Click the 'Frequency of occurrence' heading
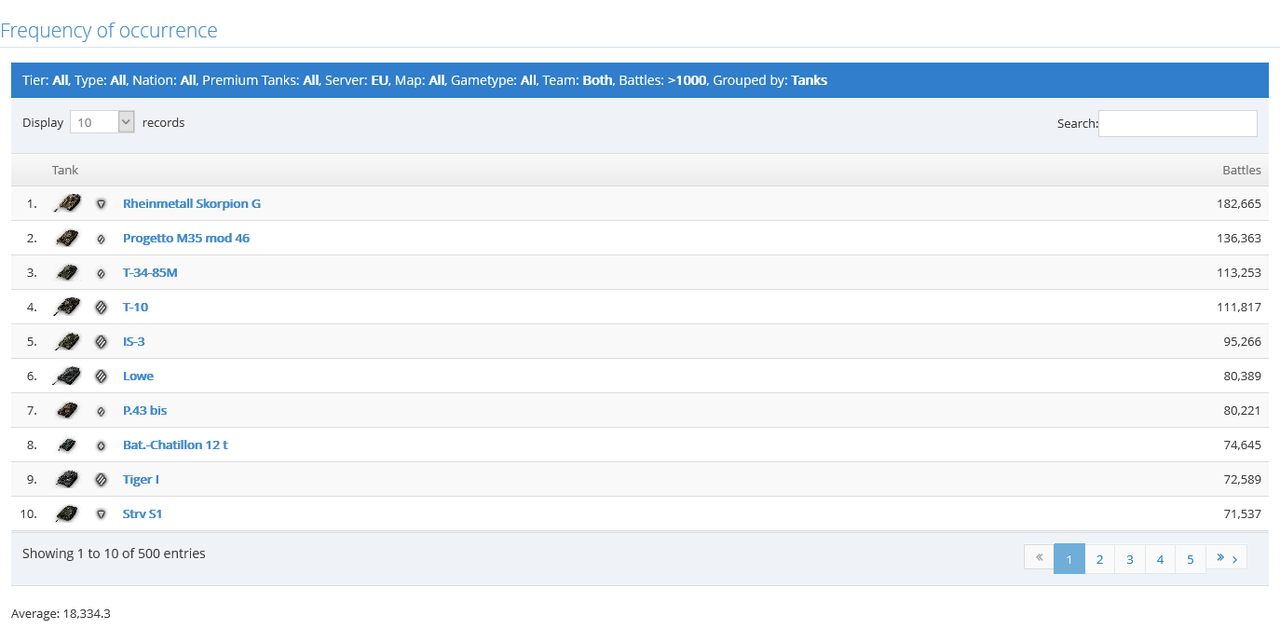 pos(109,30)
